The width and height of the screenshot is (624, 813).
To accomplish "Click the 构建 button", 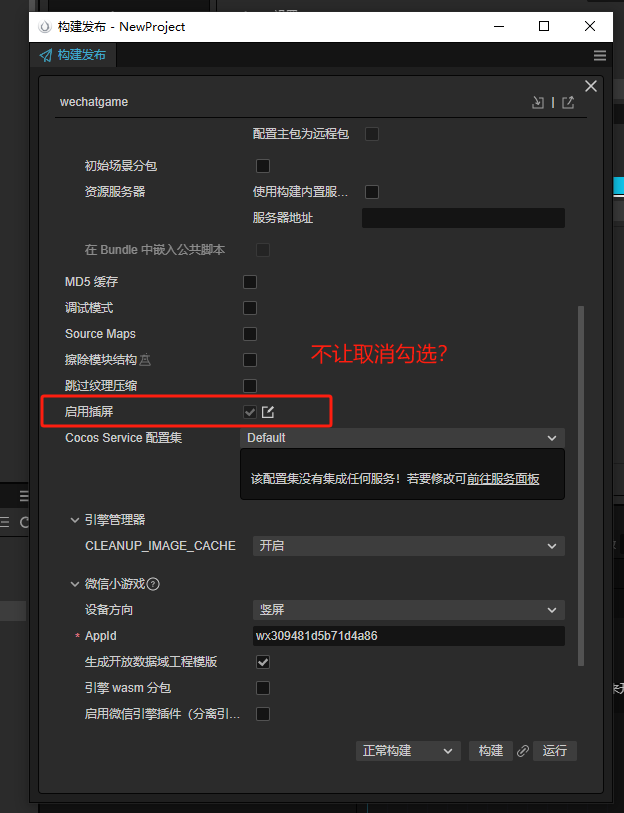I will click(491, 751).
